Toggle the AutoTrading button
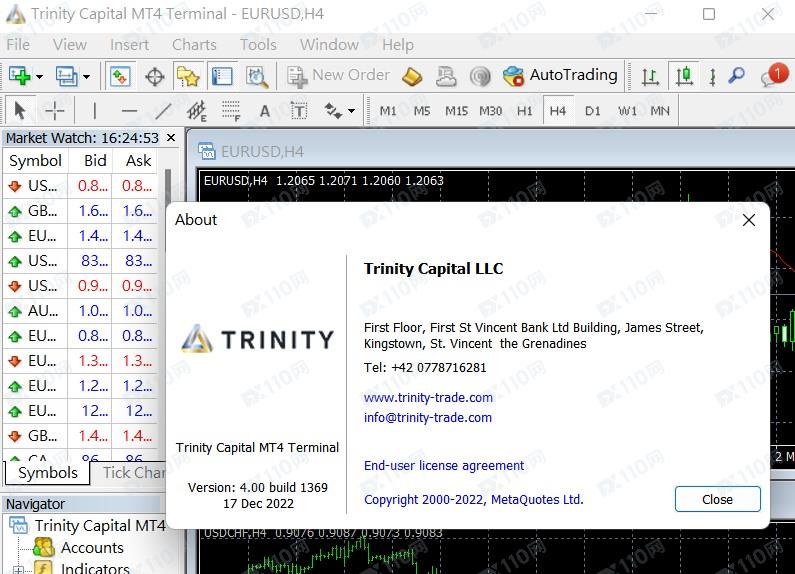Image resolution: width=795 pixels, height=574 pixels. pos(560,75)
